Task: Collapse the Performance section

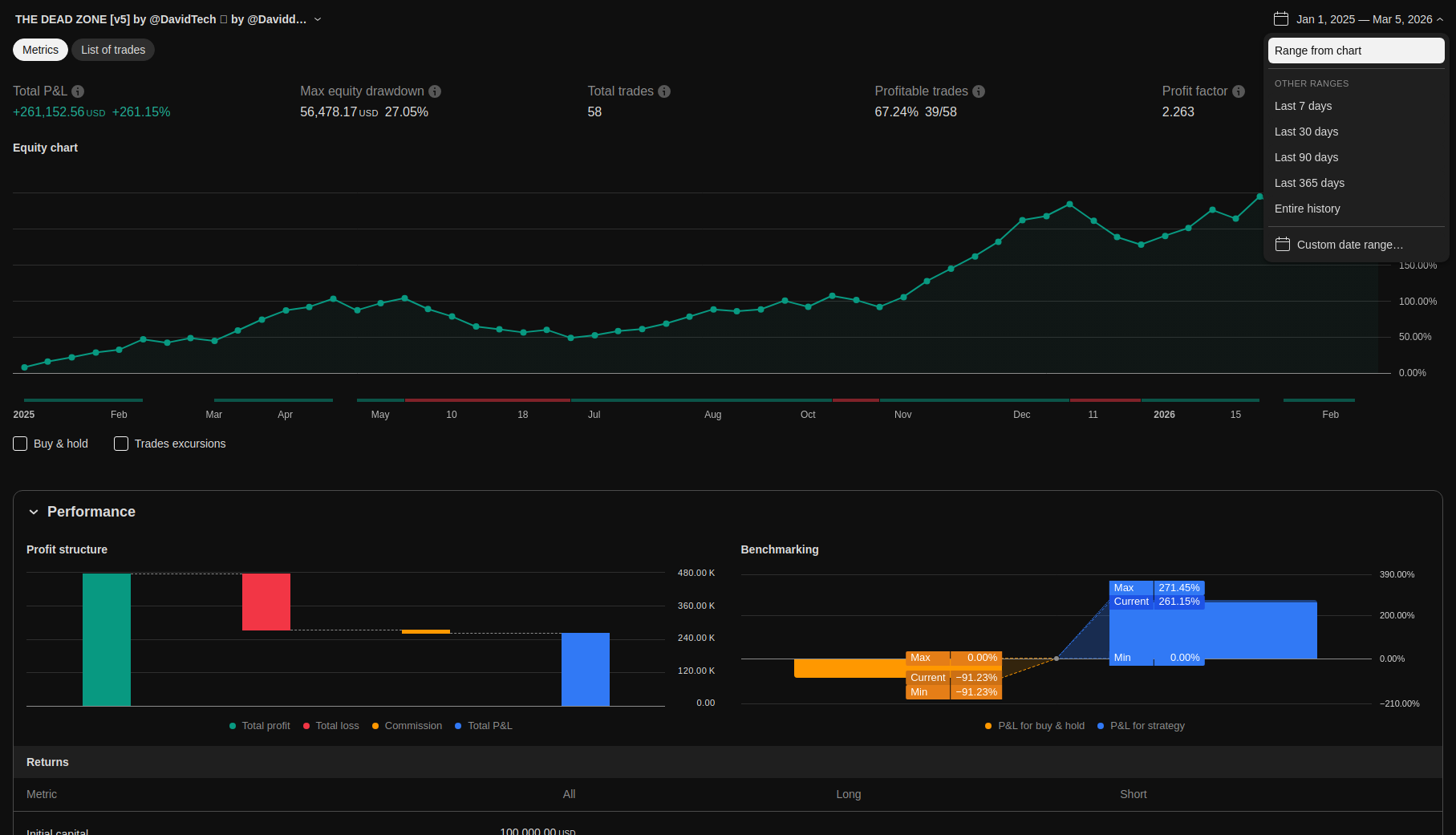Action: tap(34, 512)
